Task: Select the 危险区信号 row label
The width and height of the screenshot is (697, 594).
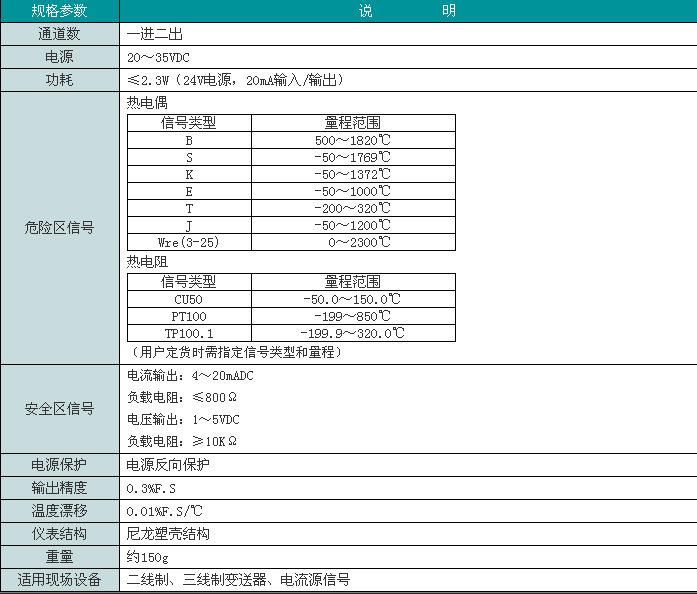Action: (59, 228)
